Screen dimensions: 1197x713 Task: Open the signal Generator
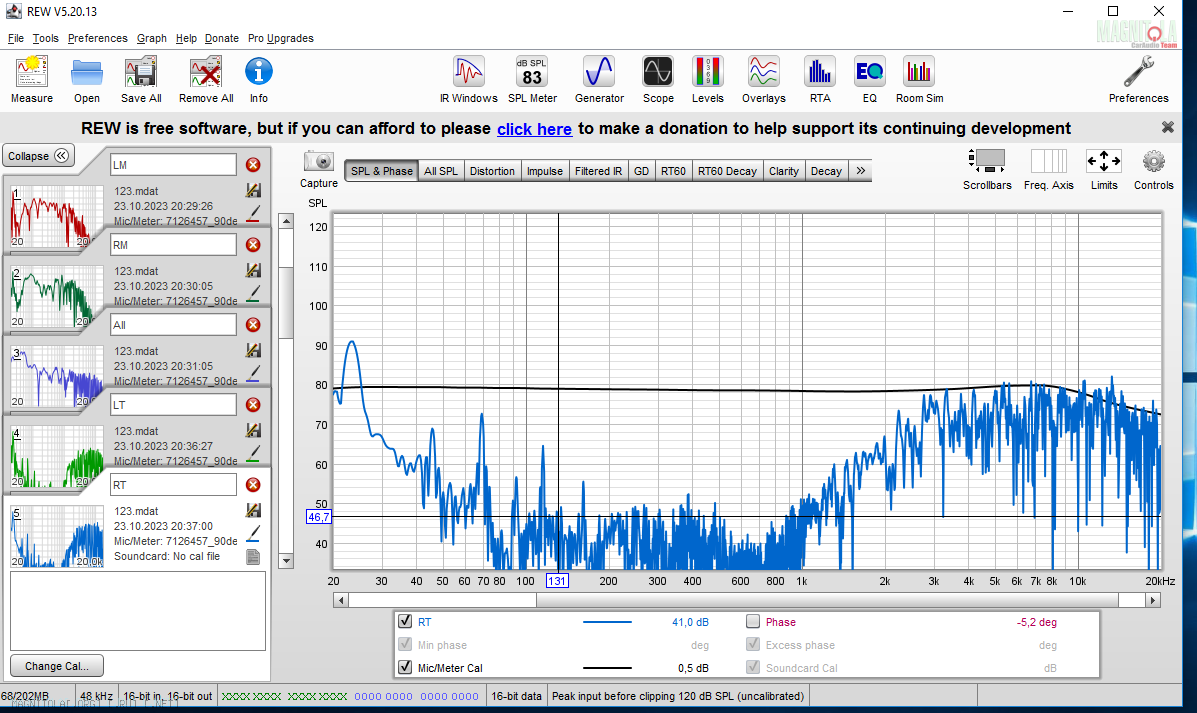click(599, 79)
